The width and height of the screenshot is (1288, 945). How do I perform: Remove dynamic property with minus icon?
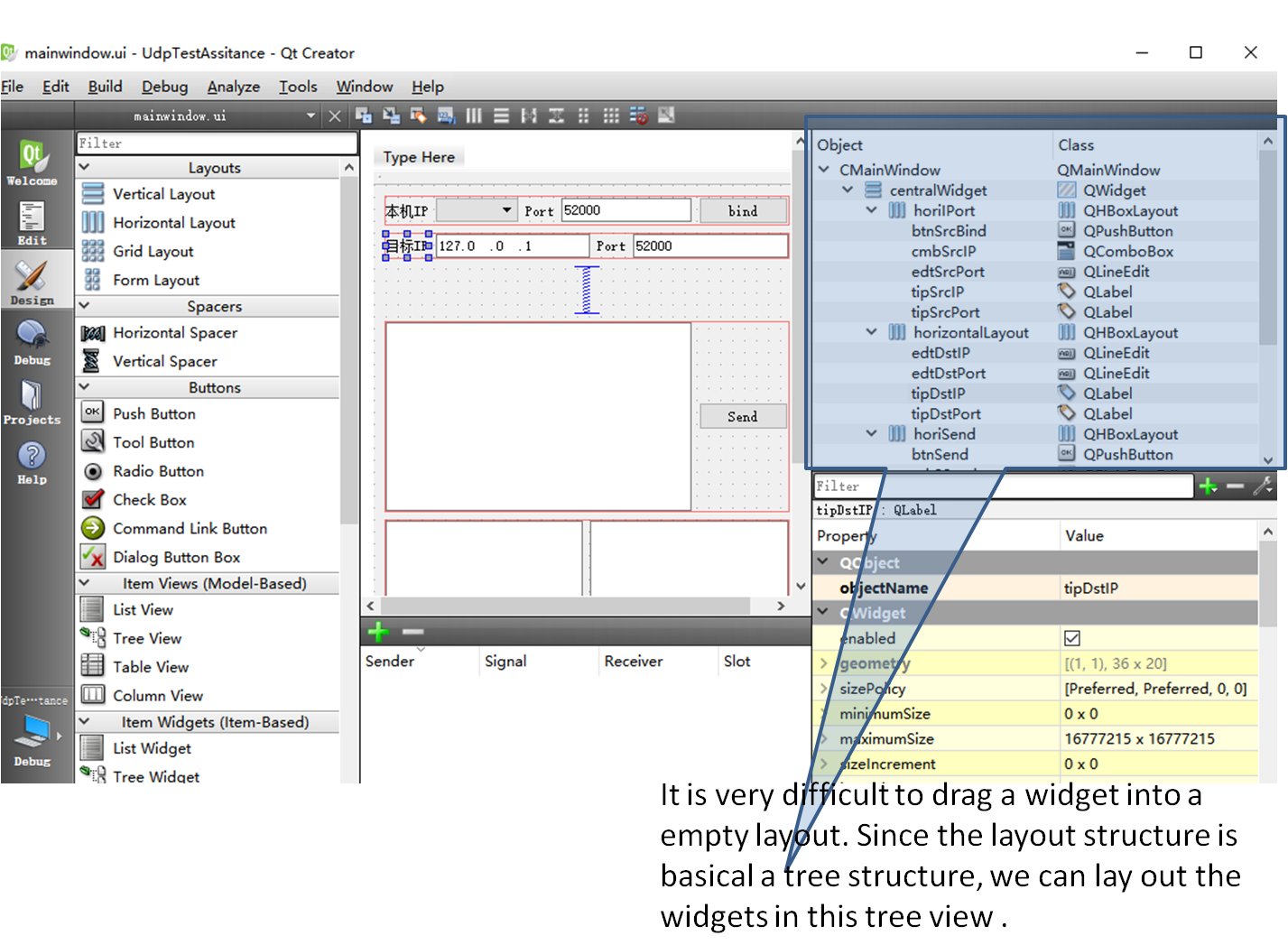coord(1236,486)
